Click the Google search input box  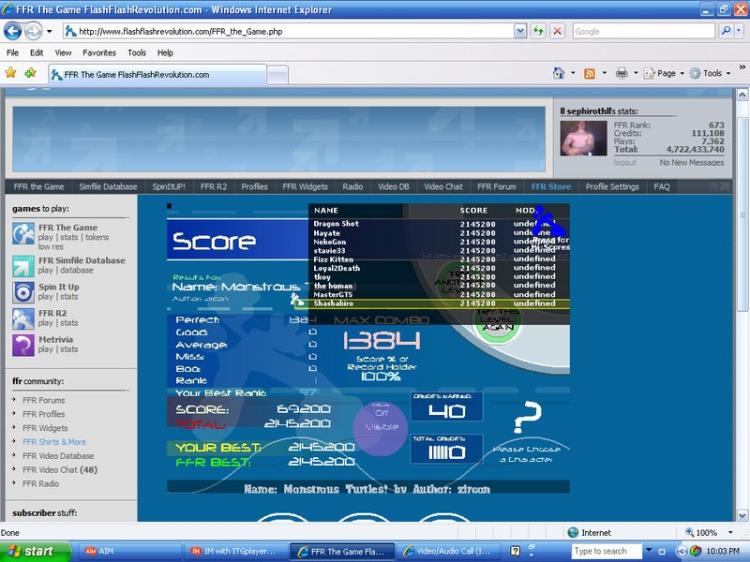coord(642,31)
